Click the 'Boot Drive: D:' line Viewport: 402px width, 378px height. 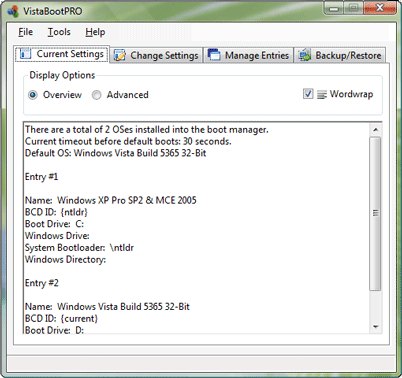coord(54,330)
